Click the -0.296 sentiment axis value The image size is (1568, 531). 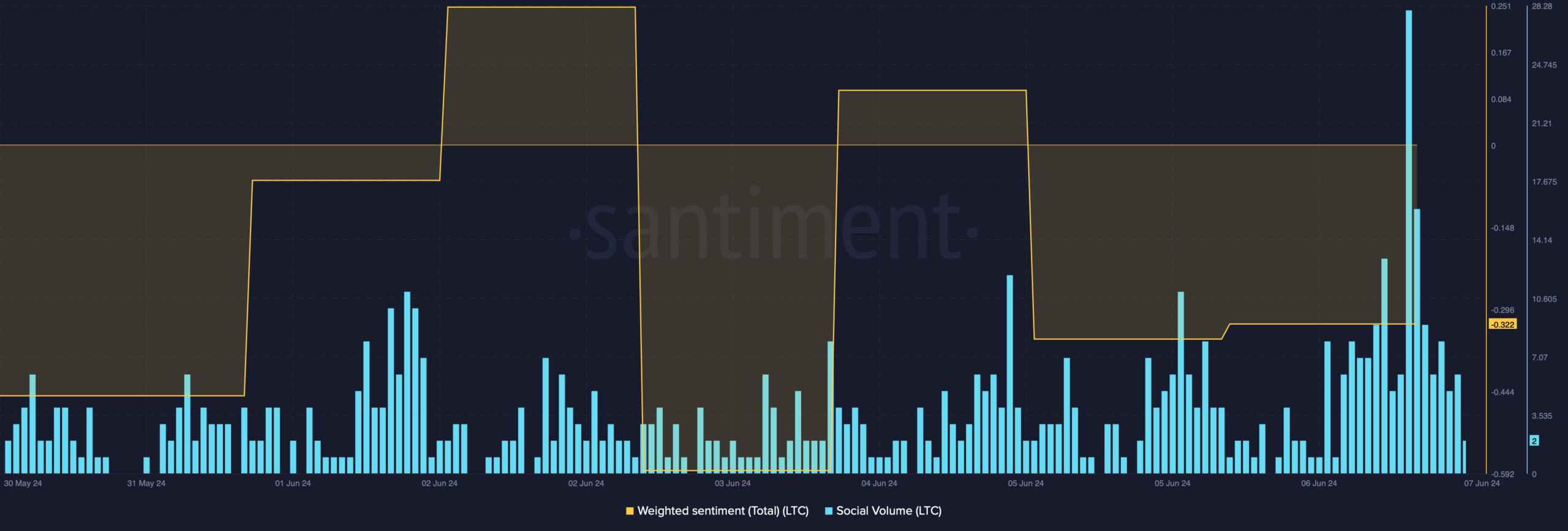(1502, 310)
